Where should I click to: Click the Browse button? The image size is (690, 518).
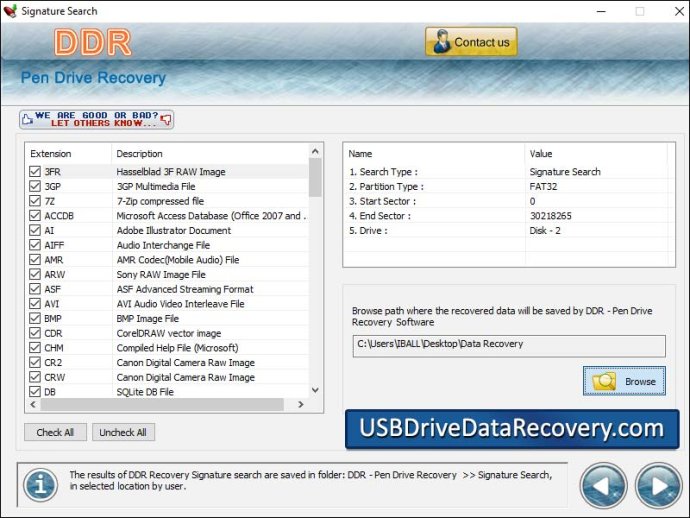pos(624,381)
